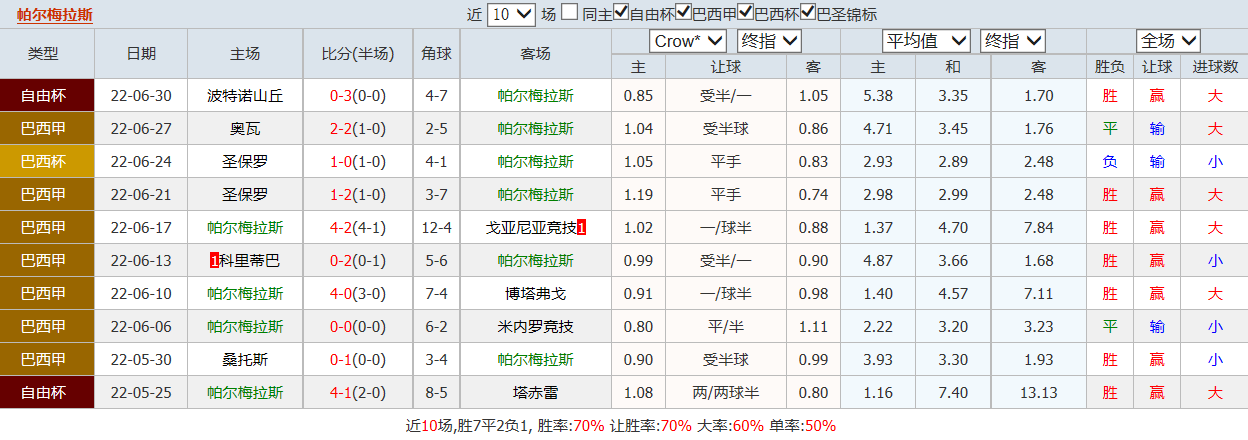
Task: Toggle the 同主 checkbox
Action: pyautogui.click(x=569, y=13)
